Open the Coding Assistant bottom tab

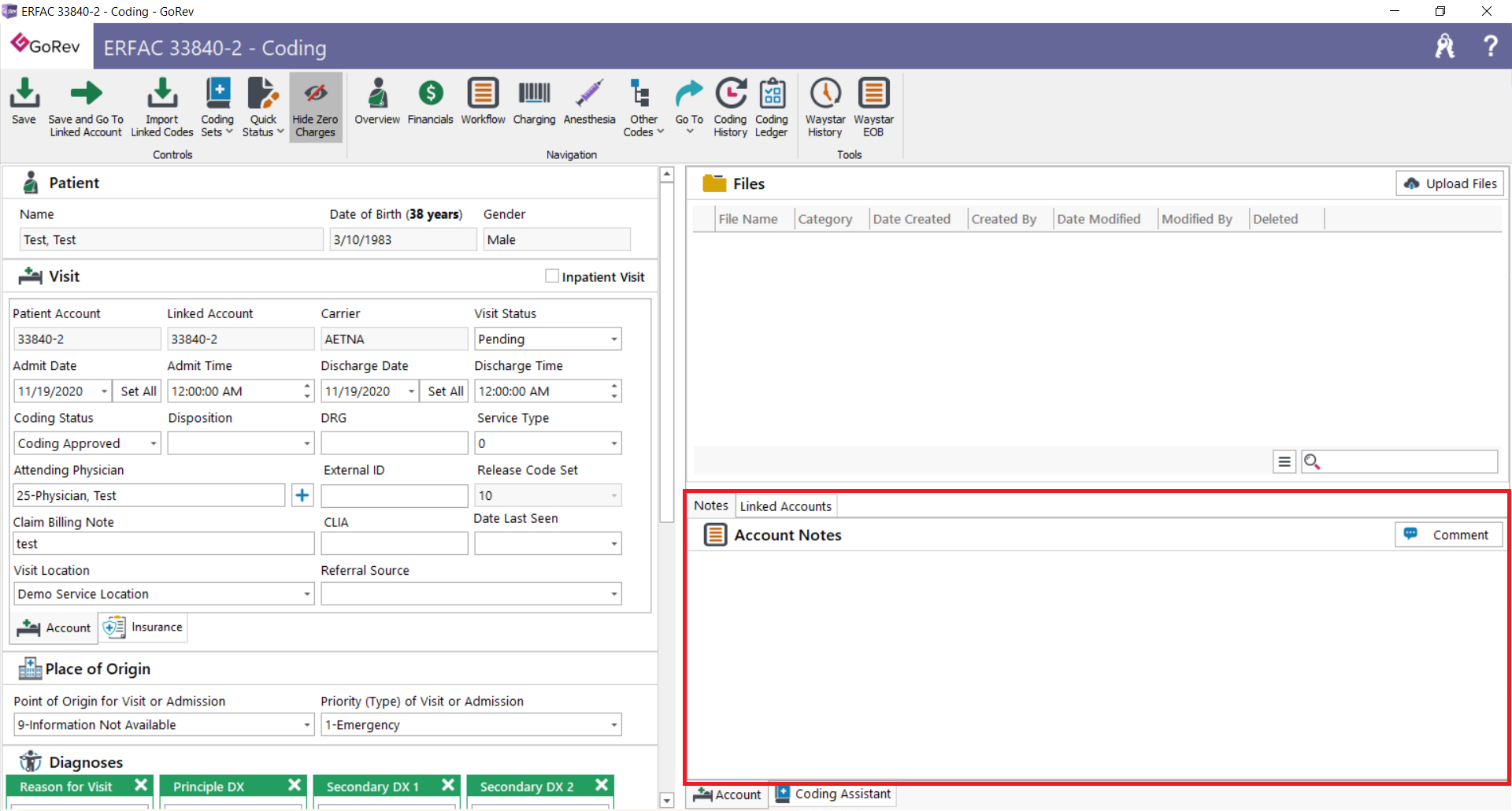pyautogui.click(x=833, y=794)
